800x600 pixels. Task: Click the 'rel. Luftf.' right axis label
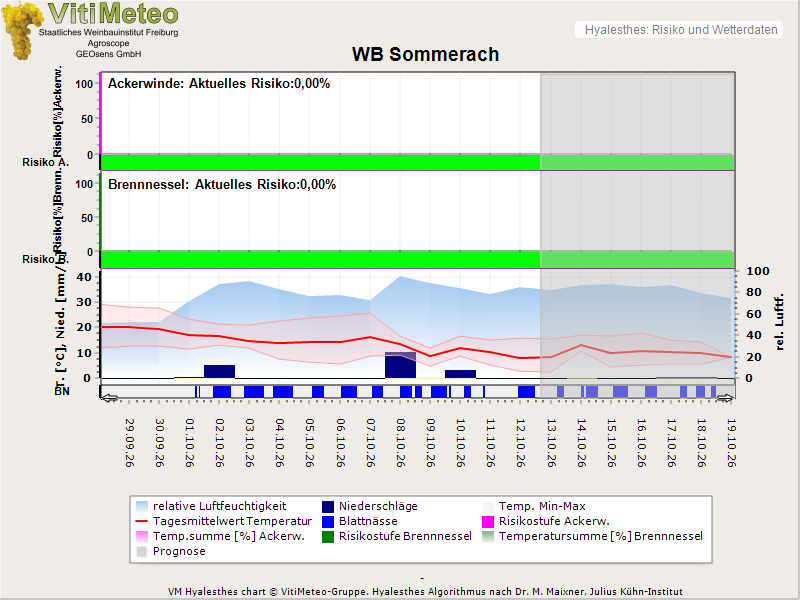(x=779, y=322)
